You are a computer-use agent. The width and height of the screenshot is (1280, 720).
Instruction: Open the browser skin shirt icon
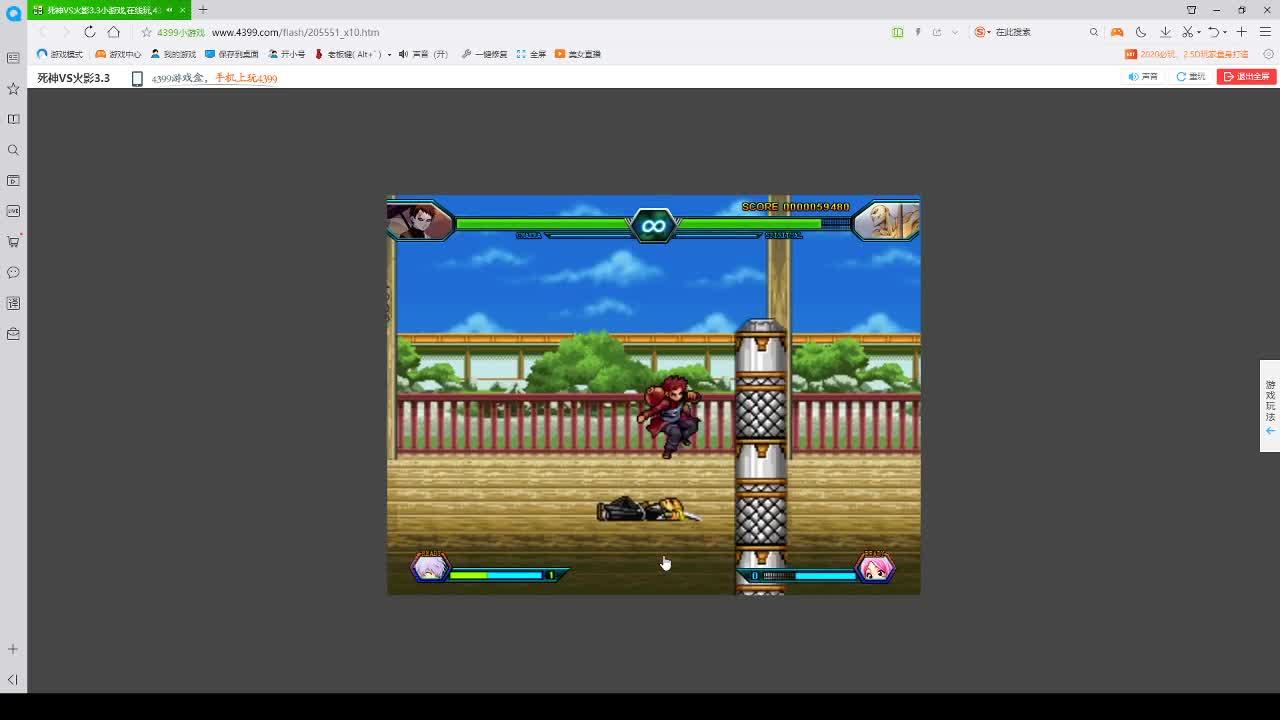tap(1191, 10)
